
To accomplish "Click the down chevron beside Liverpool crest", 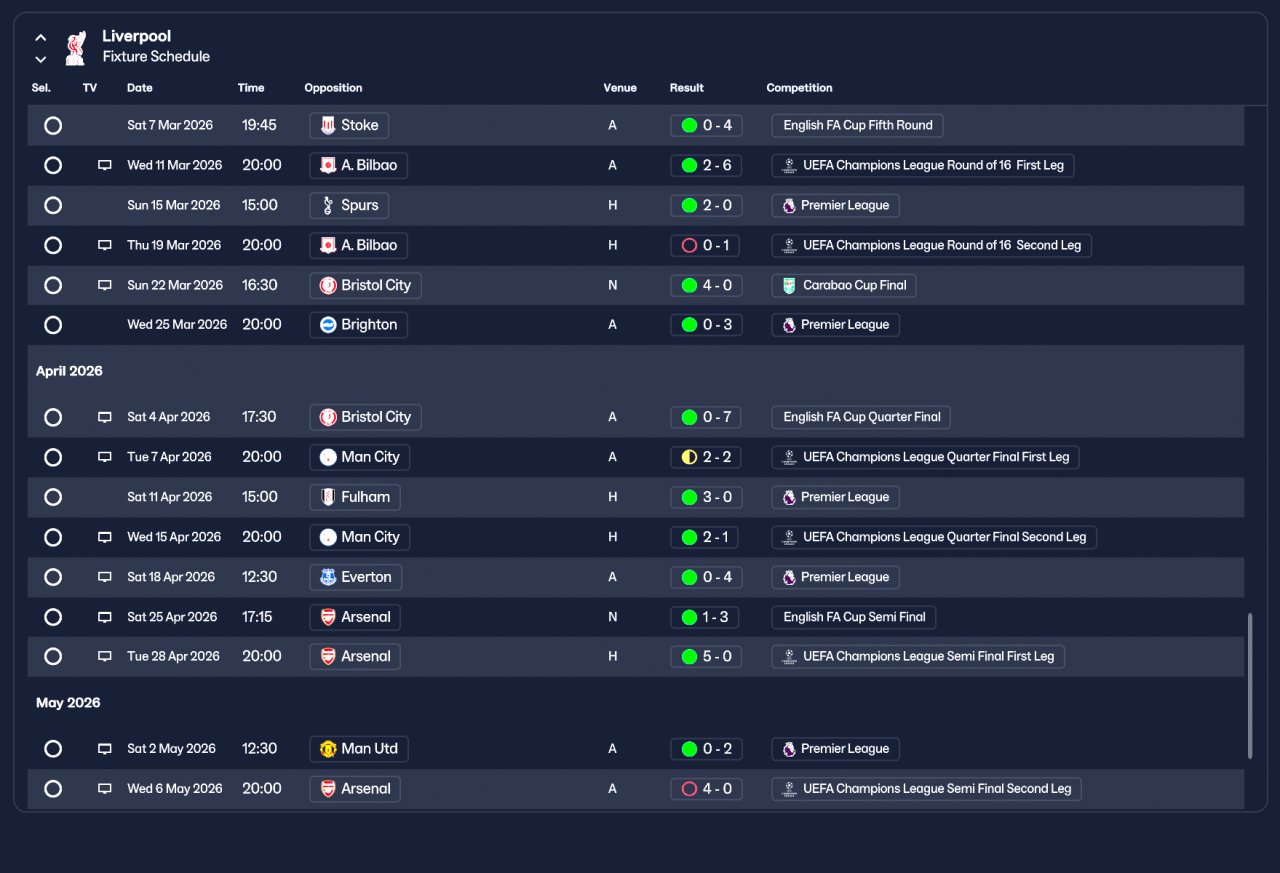I will pyautogui.click(x=41, y=59).
